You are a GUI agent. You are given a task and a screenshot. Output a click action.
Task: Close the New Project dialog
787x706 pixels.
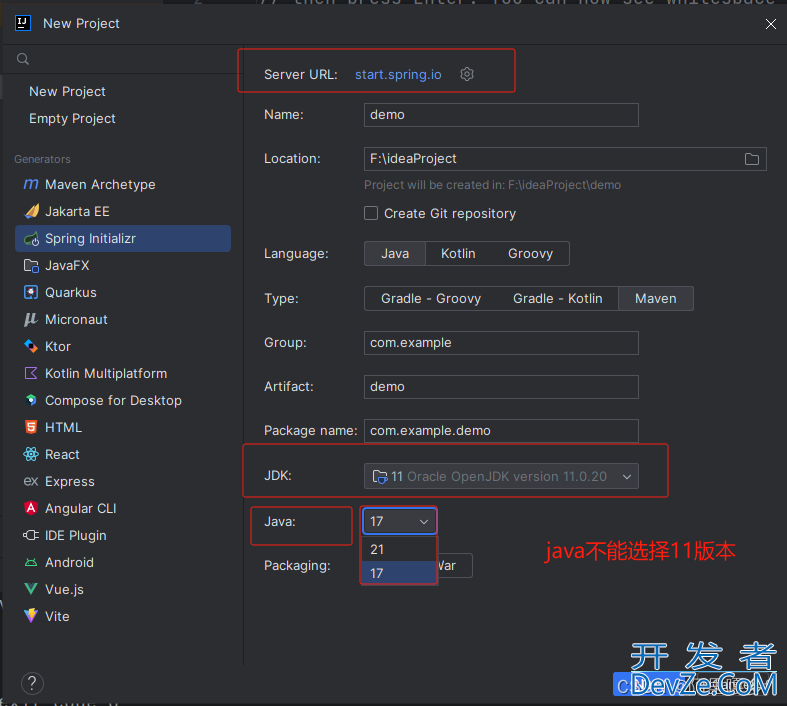[x=770, y=24]
